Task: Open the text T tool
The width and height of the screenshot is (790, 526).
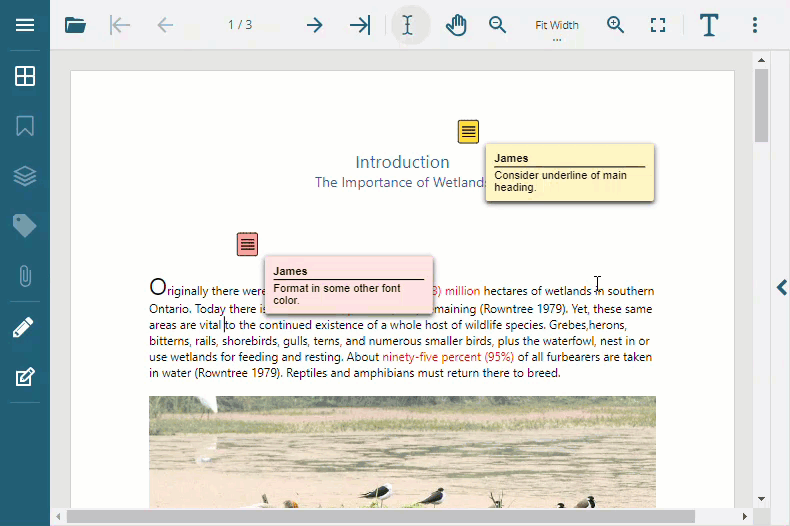Action: (x=709, y=25)
